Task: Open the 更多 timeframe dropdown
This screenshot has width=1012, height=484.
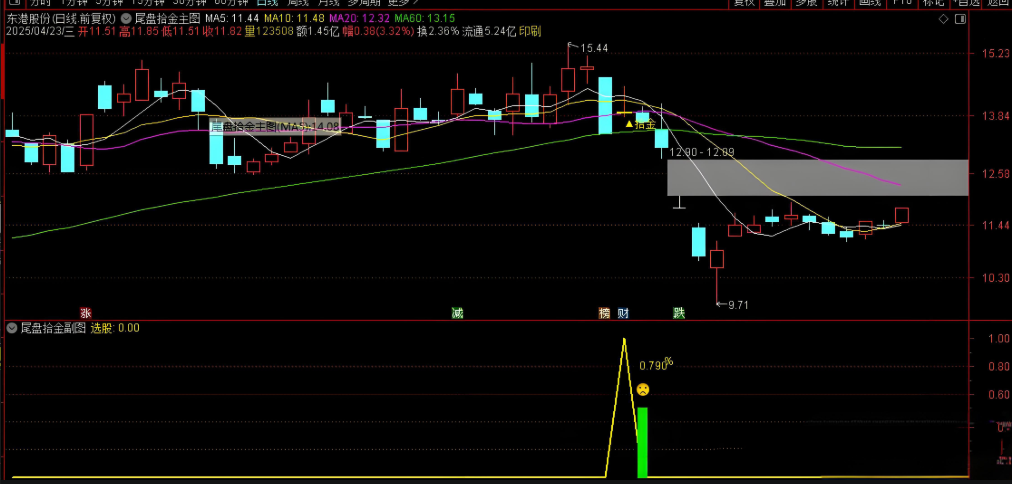Action: pos(398,3)
